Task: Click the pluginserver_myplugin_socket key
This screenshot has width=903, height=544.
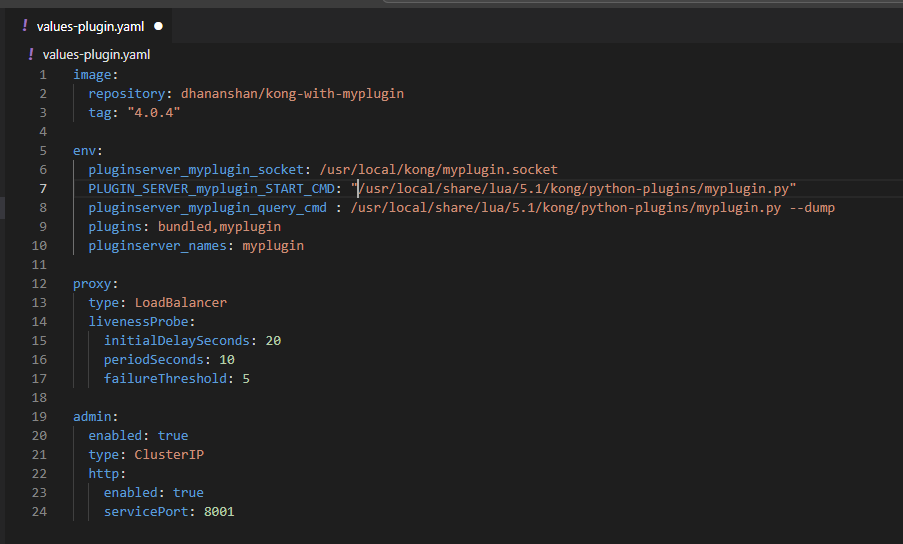Action: tap(195, 169)
